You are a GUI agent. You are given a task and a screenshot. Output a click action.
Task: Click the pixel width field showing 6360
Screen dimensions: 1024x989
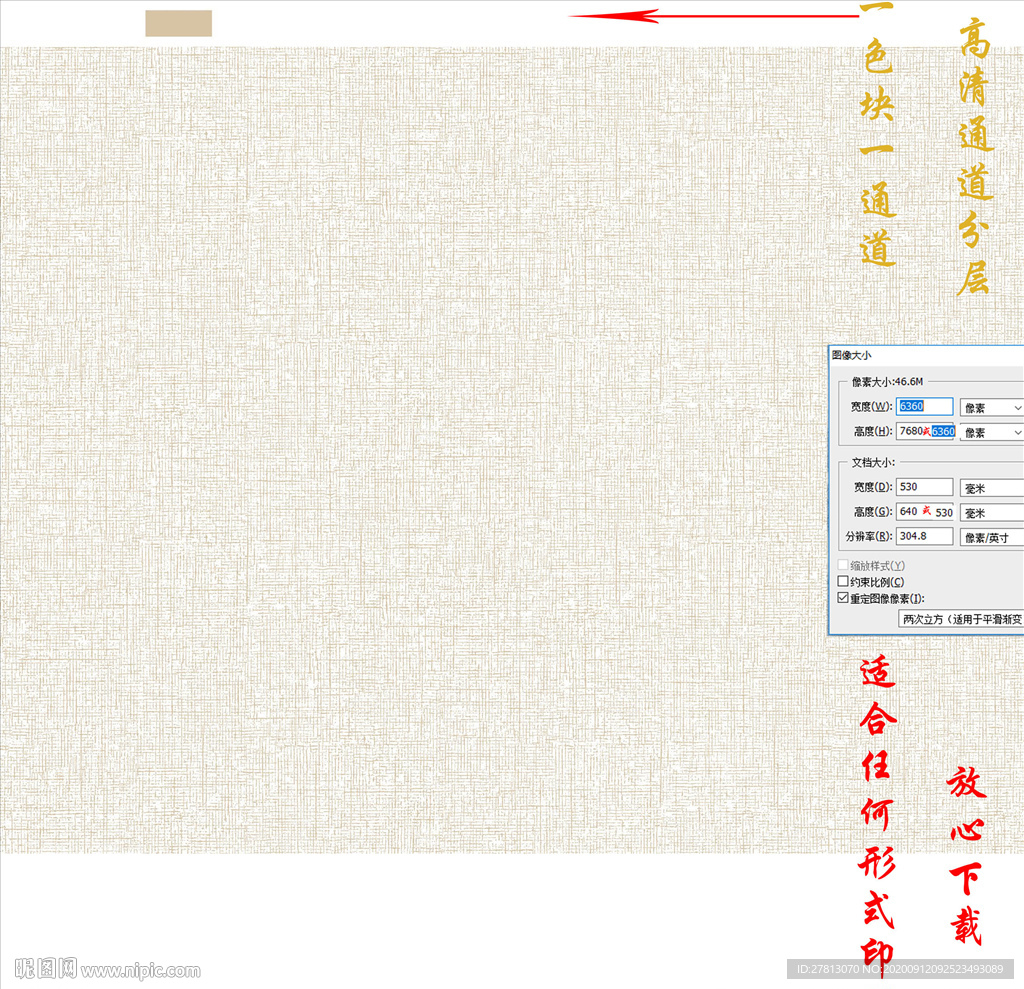point(924,406)
